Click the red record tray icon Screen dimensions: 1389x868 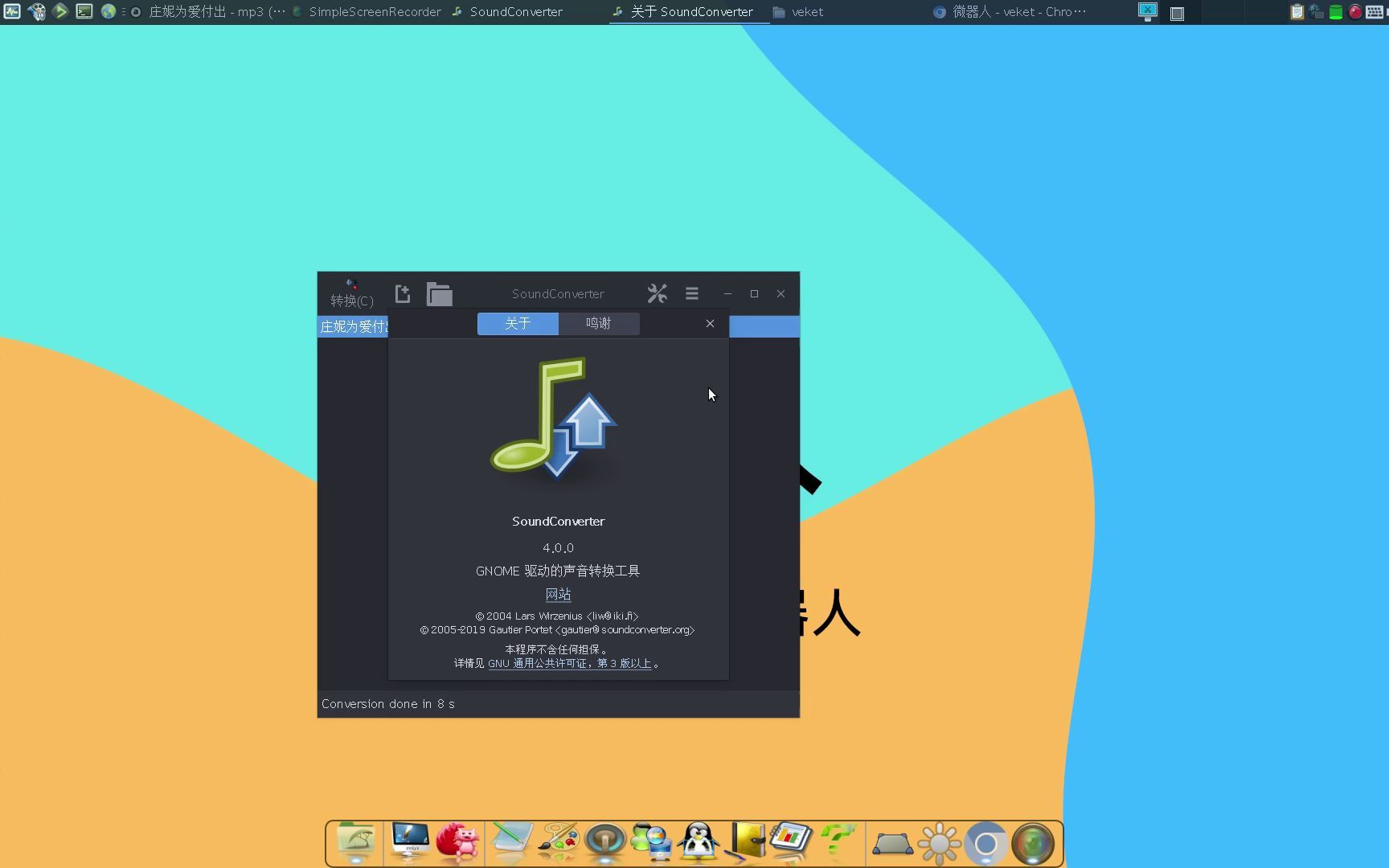pos(1354,12)
